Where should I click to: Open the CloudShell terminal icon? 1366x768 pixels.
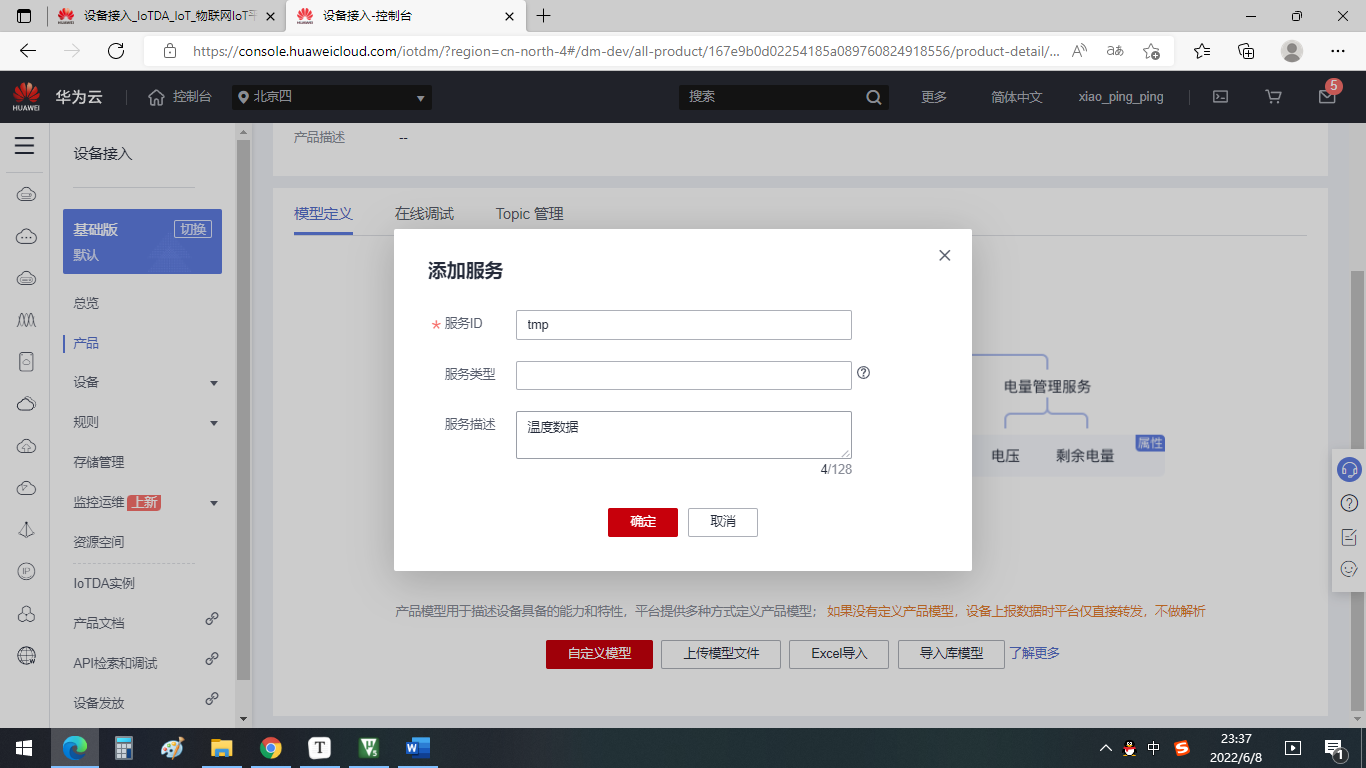point(1220,97)
